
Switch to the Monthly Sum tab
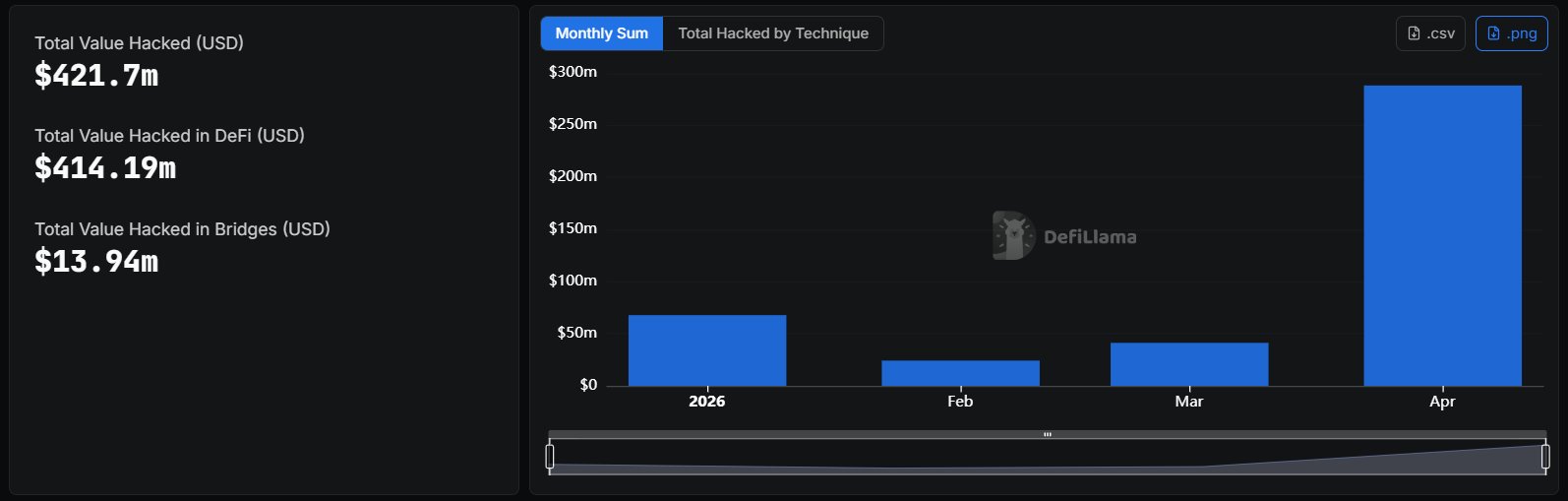pos(601,33)
